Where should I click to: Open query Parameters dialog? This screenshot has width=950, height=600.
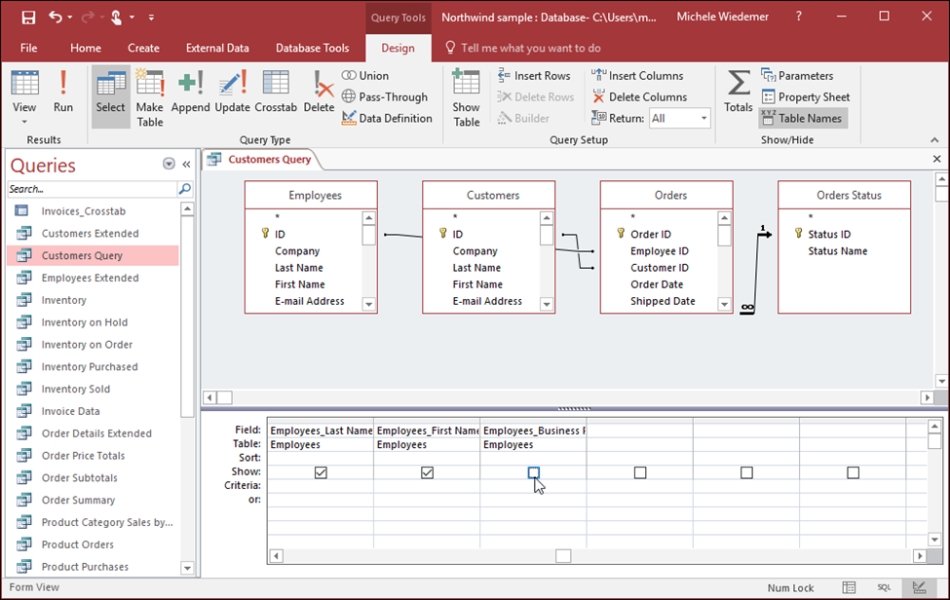tap(797, 76)
